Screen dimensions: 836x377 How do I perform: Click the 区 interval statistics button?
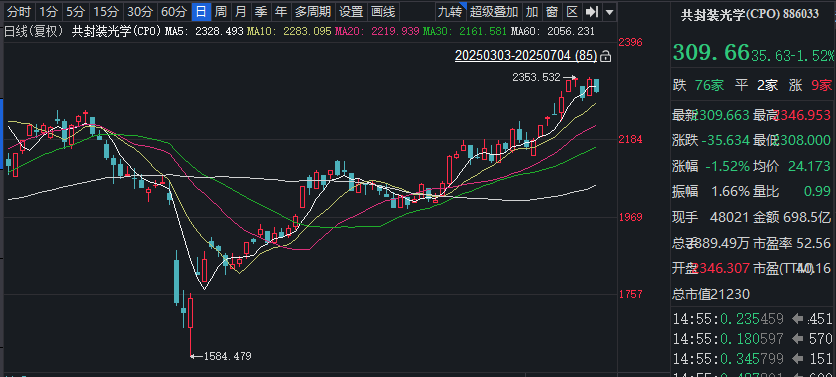(572, 11)
